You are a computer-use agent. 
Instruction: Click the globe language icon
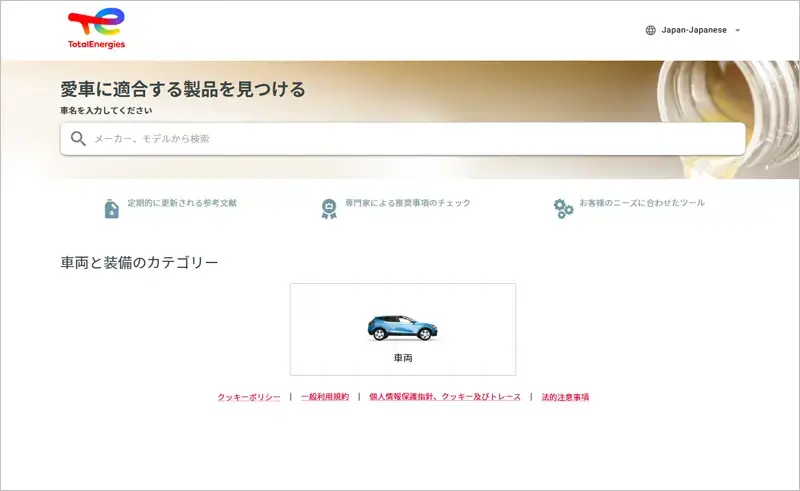pos(651,30)
